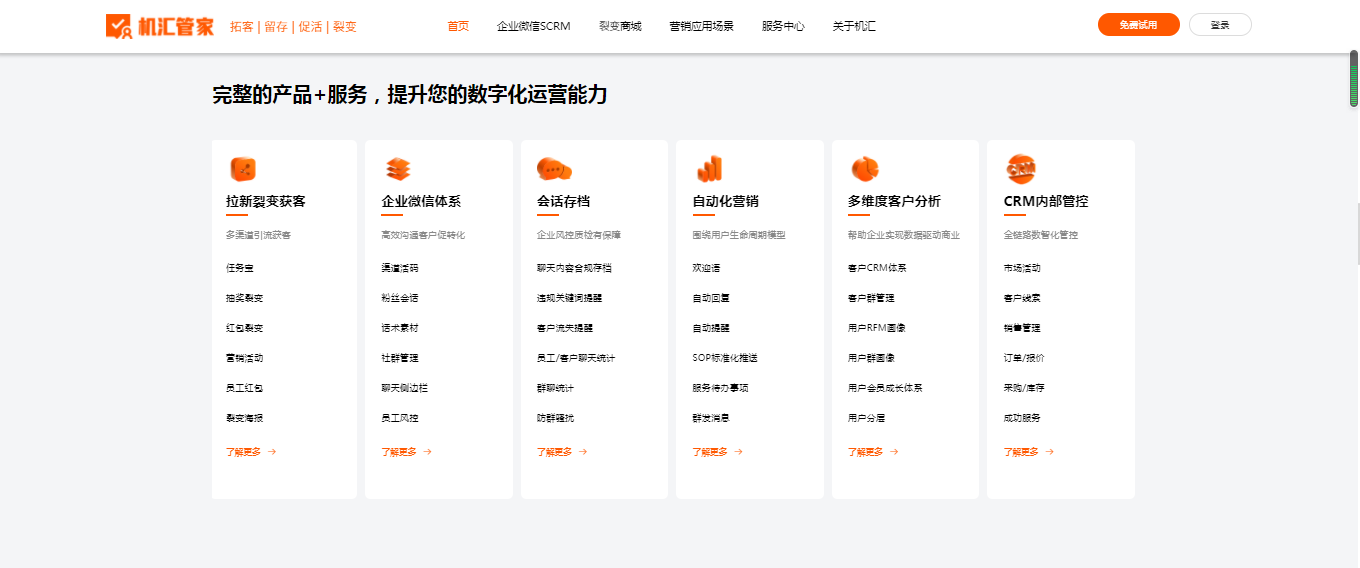The image size is (1360, 568).
Task: Click the 用户群画像 item
Action: (x=871, y=358)
